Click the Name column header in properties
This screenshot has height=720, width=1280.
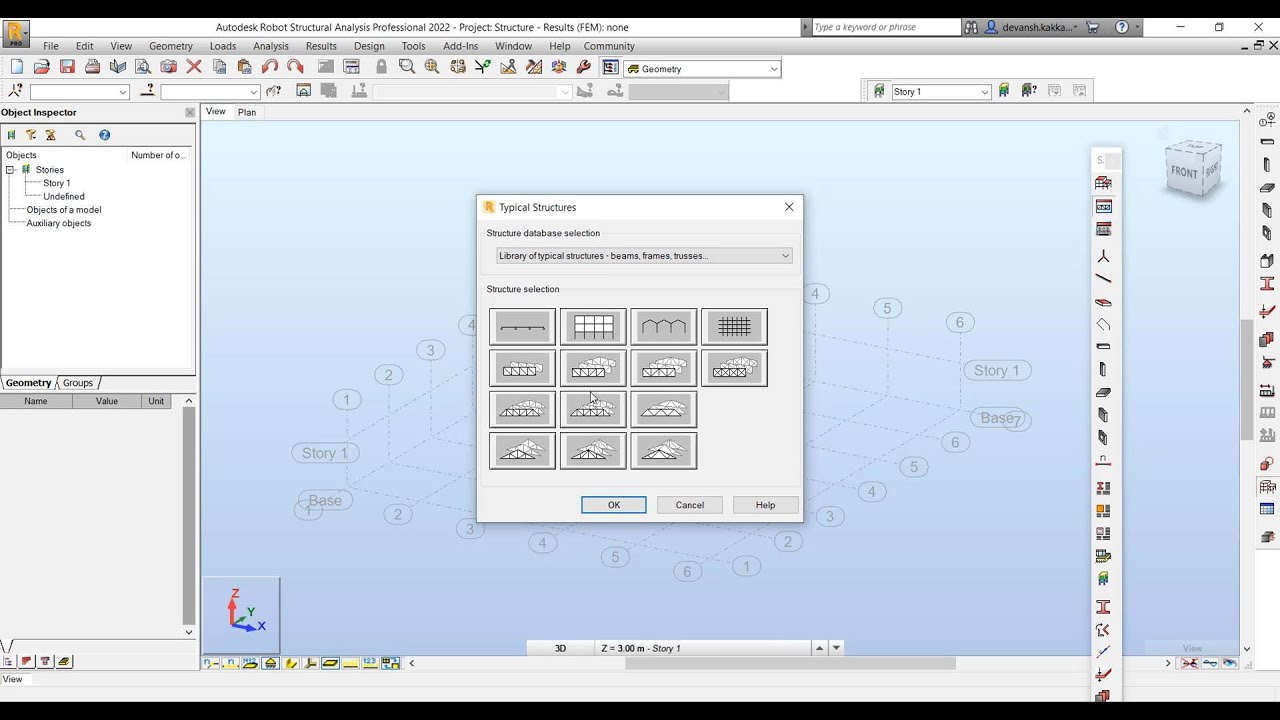pos(36,401)
